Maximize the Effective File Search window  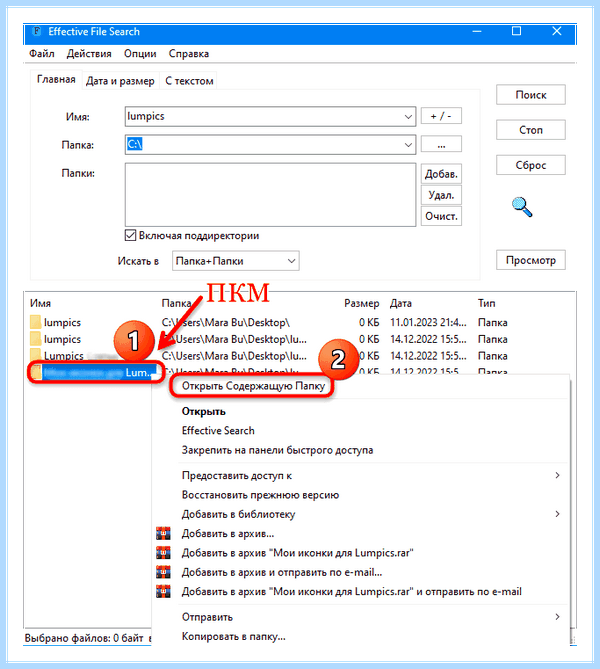(516, 31)
